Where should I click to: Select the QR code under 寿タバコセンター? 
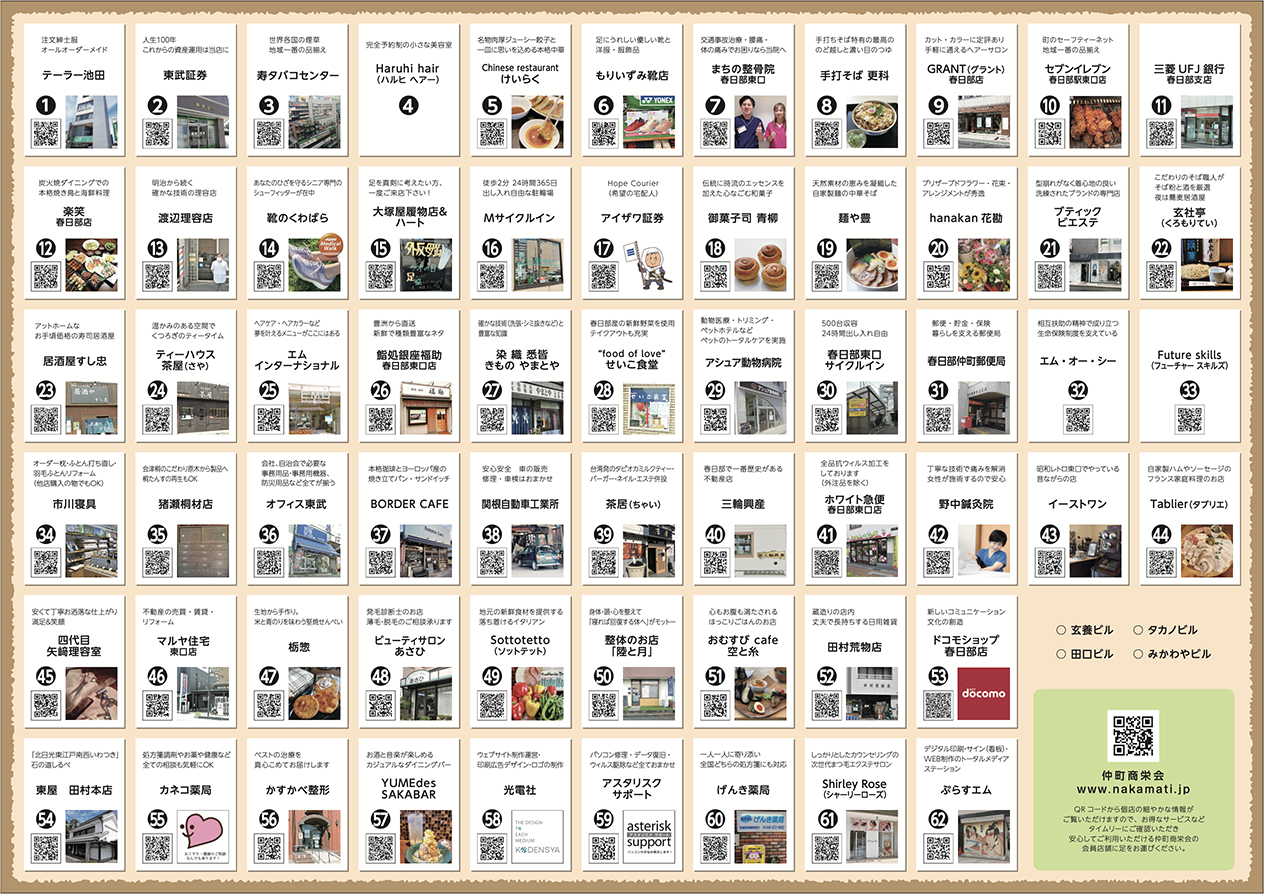[269, 133]
